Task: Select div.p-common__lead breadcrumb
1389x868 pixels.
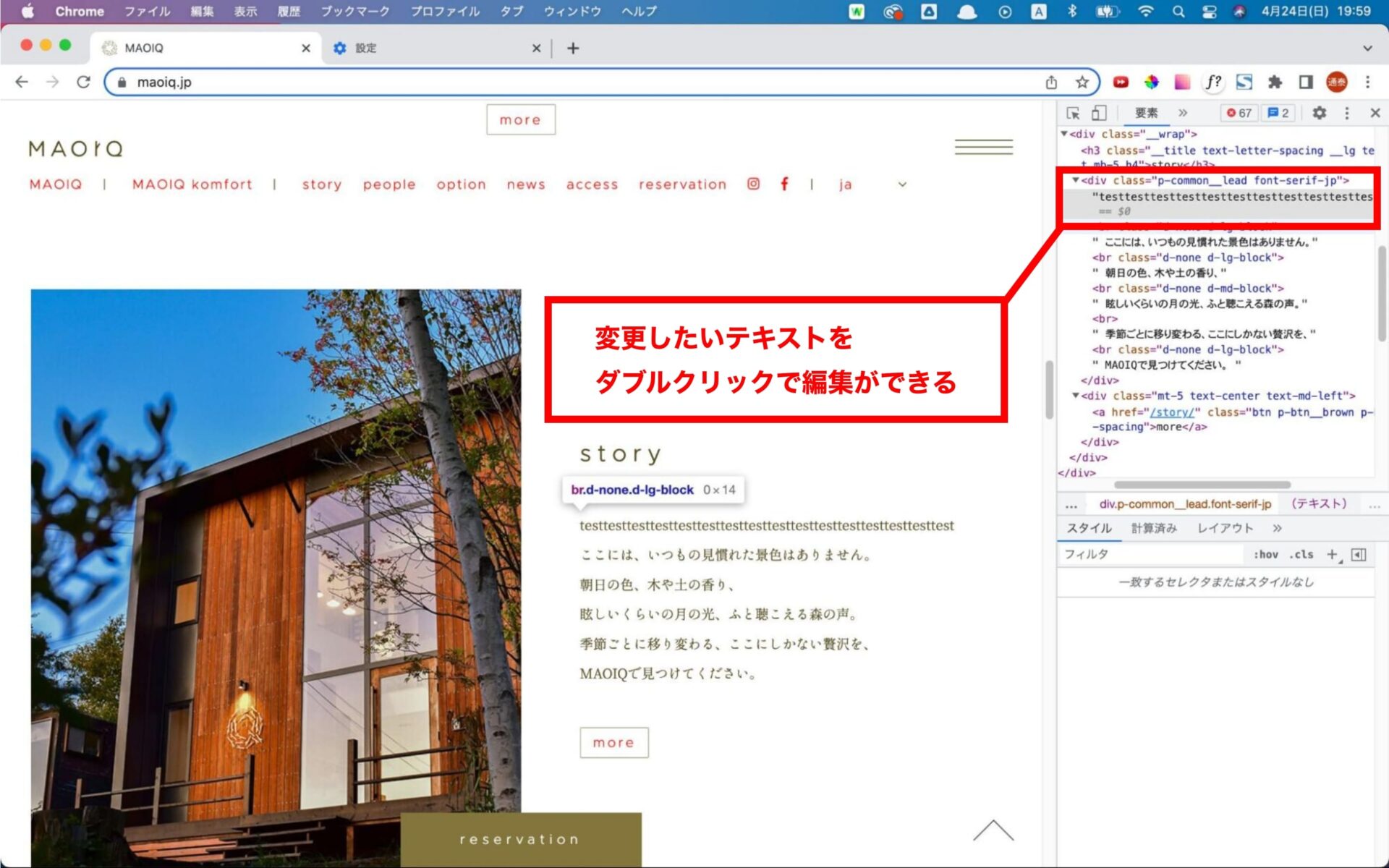Action: 1185,503
